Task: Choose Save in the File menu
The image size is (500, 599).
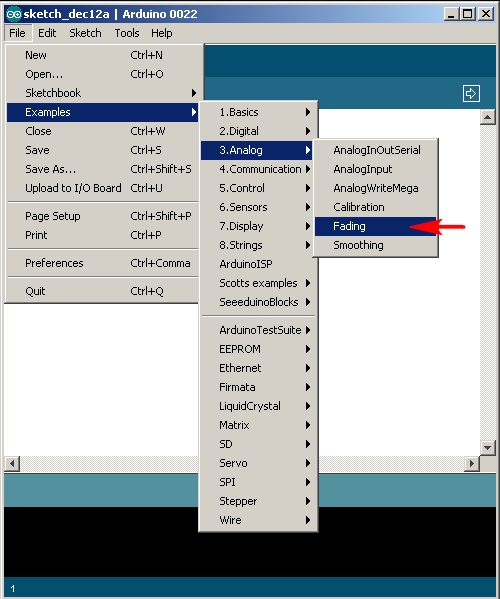Action: (102, 150)
